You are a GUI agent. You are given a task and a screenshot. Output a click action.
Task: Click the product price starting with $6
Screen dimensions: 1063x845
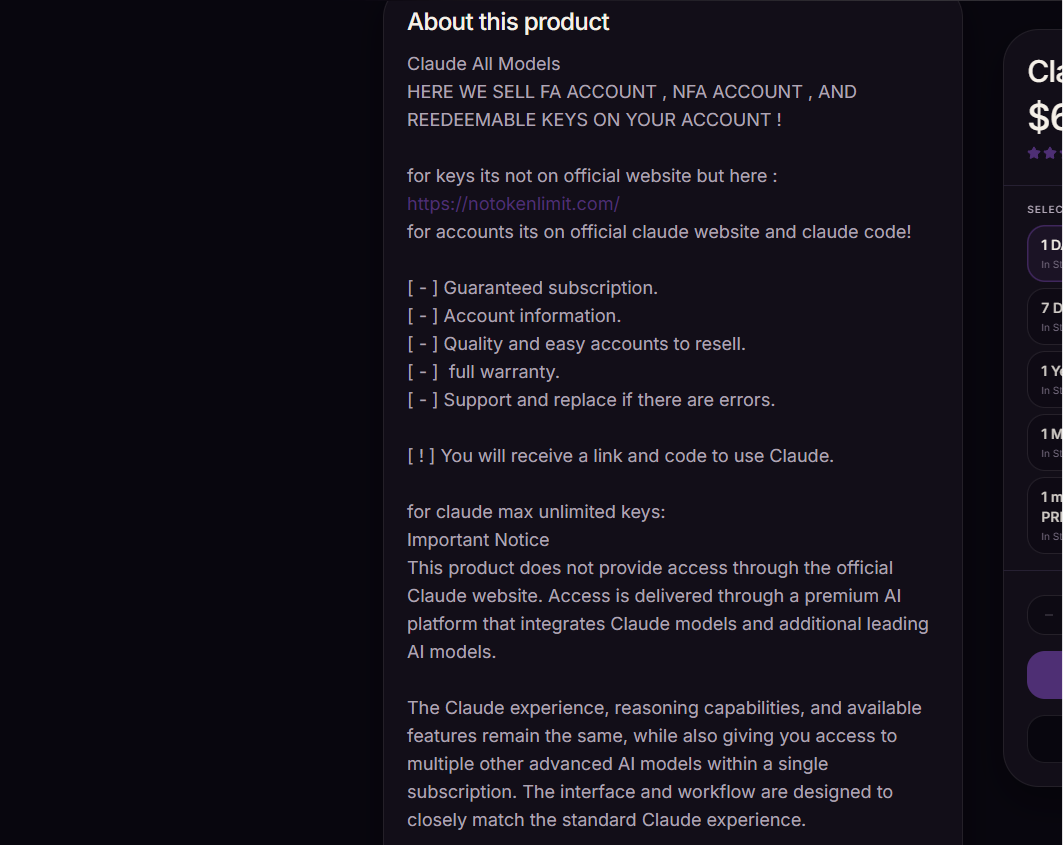1045,116
